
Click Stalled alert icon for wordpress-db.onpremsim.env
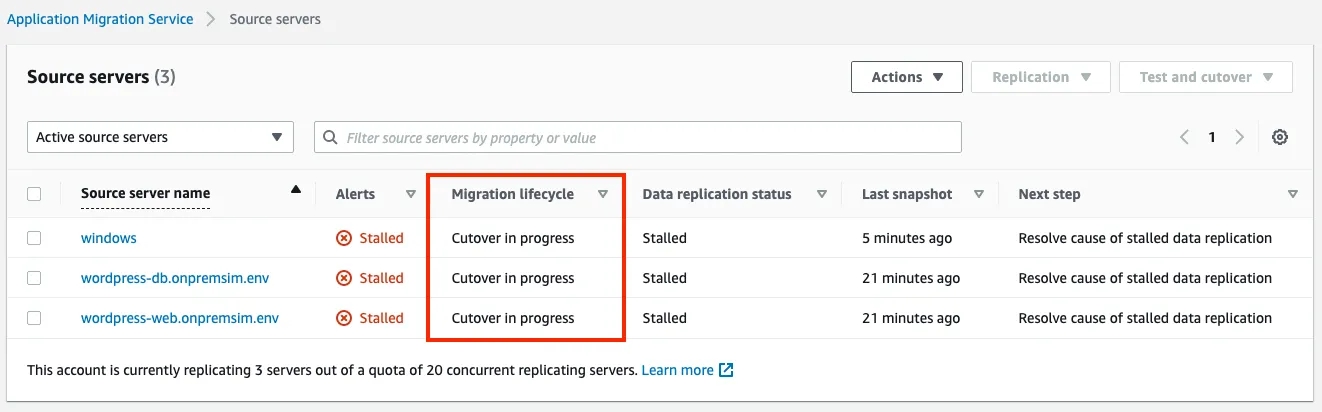(344, 278)
